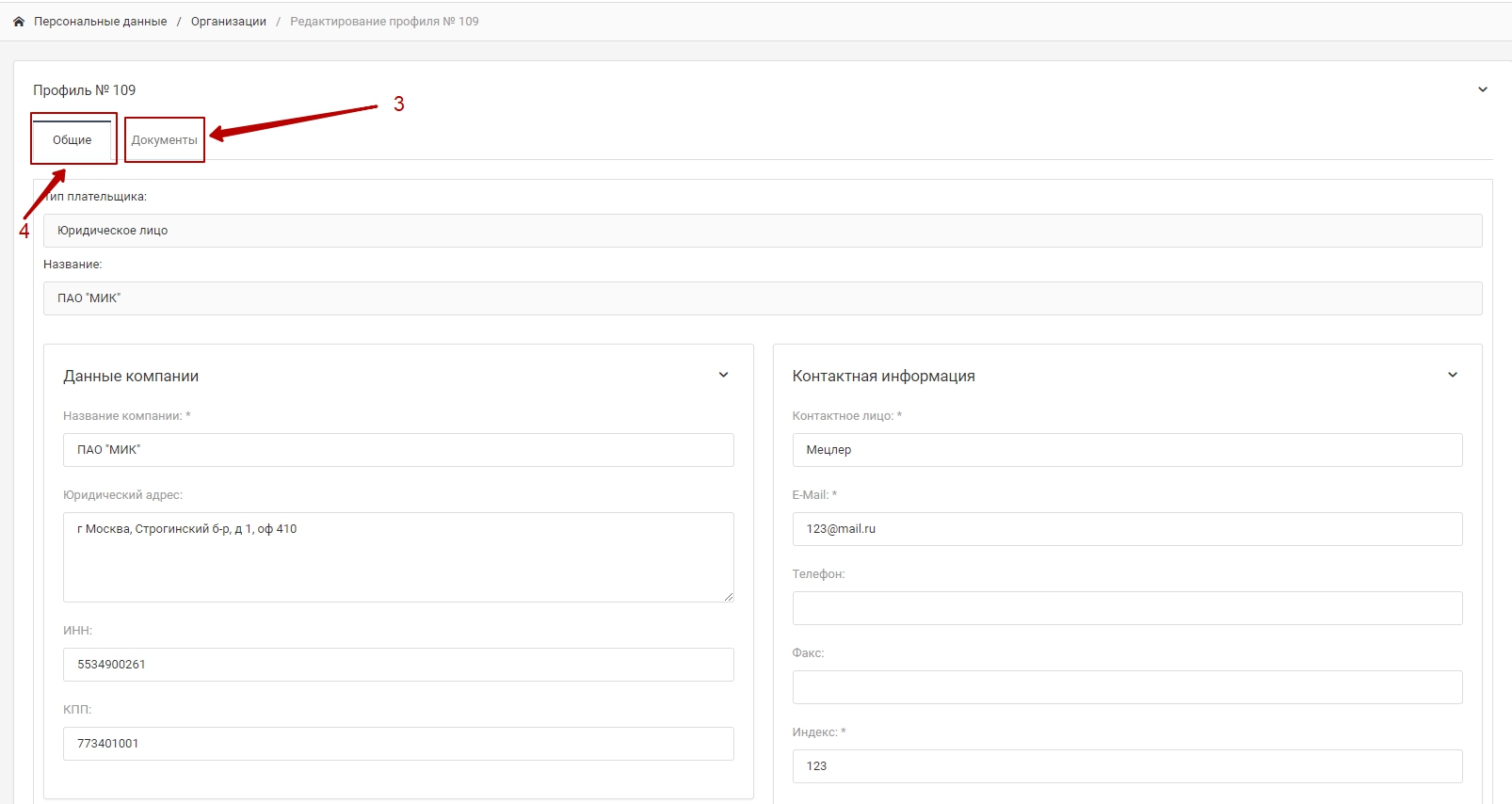Screen dimensions: 1512x804
Task: Click the Данные компании heading text
Action: [x=131, y=377]
